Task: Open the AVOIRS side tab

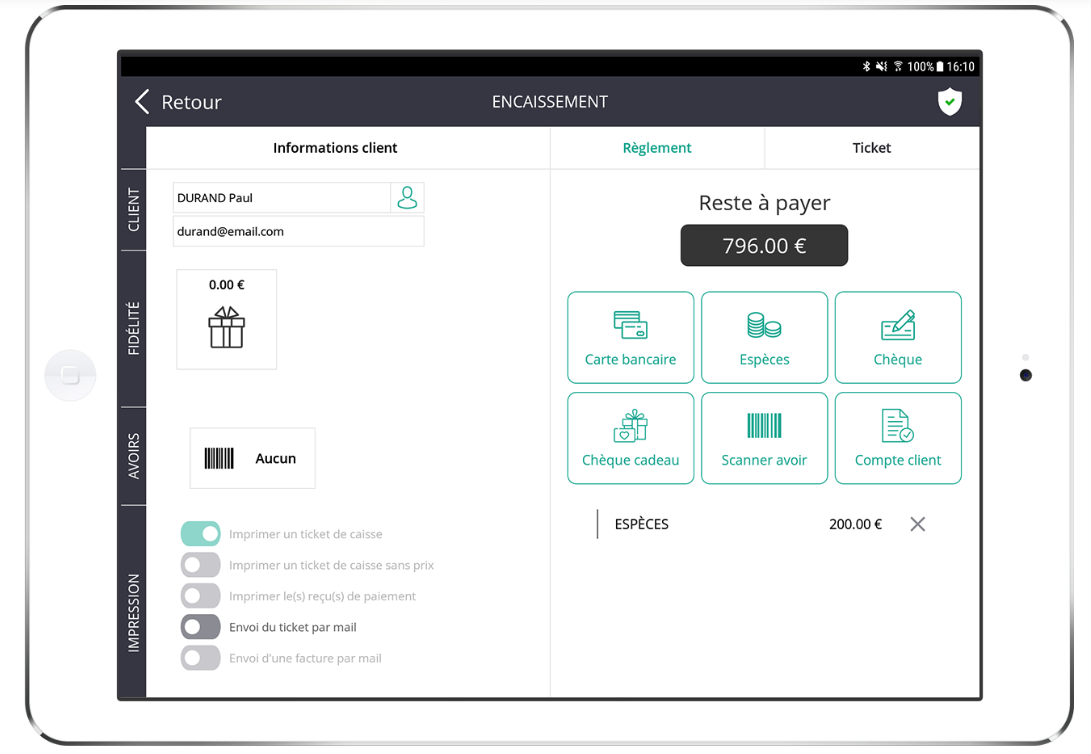Action: (x=133, y=456)
